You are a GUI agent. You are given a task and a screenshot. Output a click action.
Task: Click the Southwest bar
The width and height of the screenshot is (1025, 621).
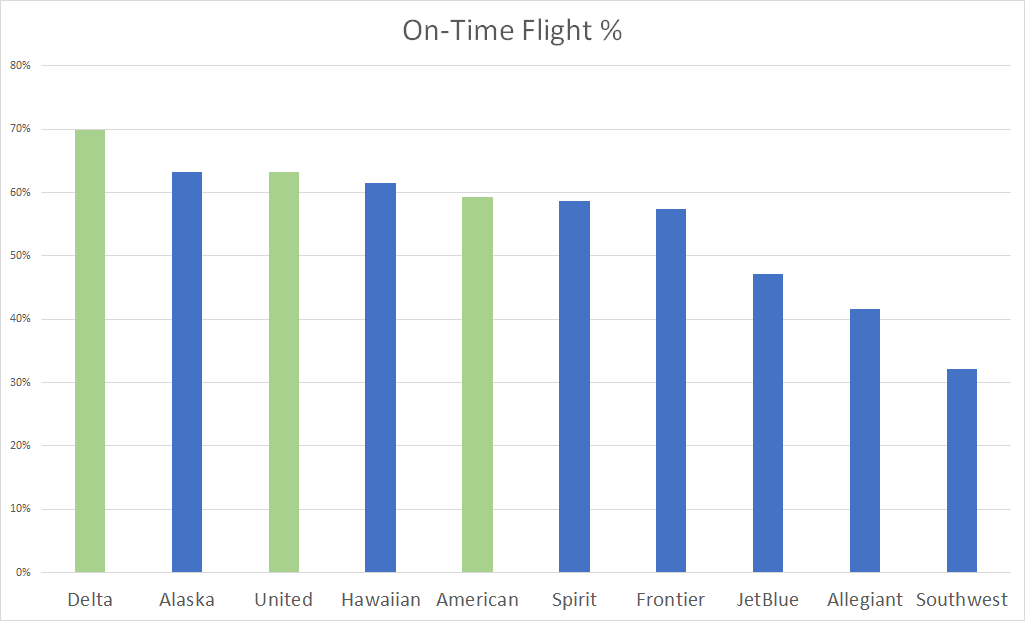(x=961, y=471)
